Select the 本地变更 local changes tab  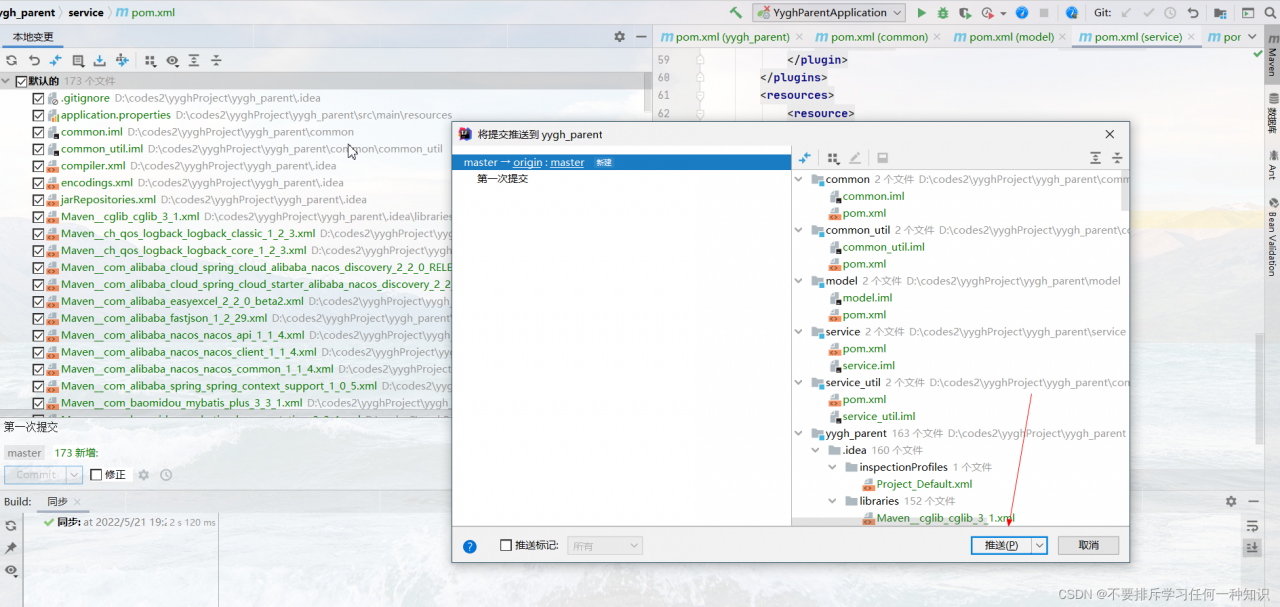tap(33, 37)
